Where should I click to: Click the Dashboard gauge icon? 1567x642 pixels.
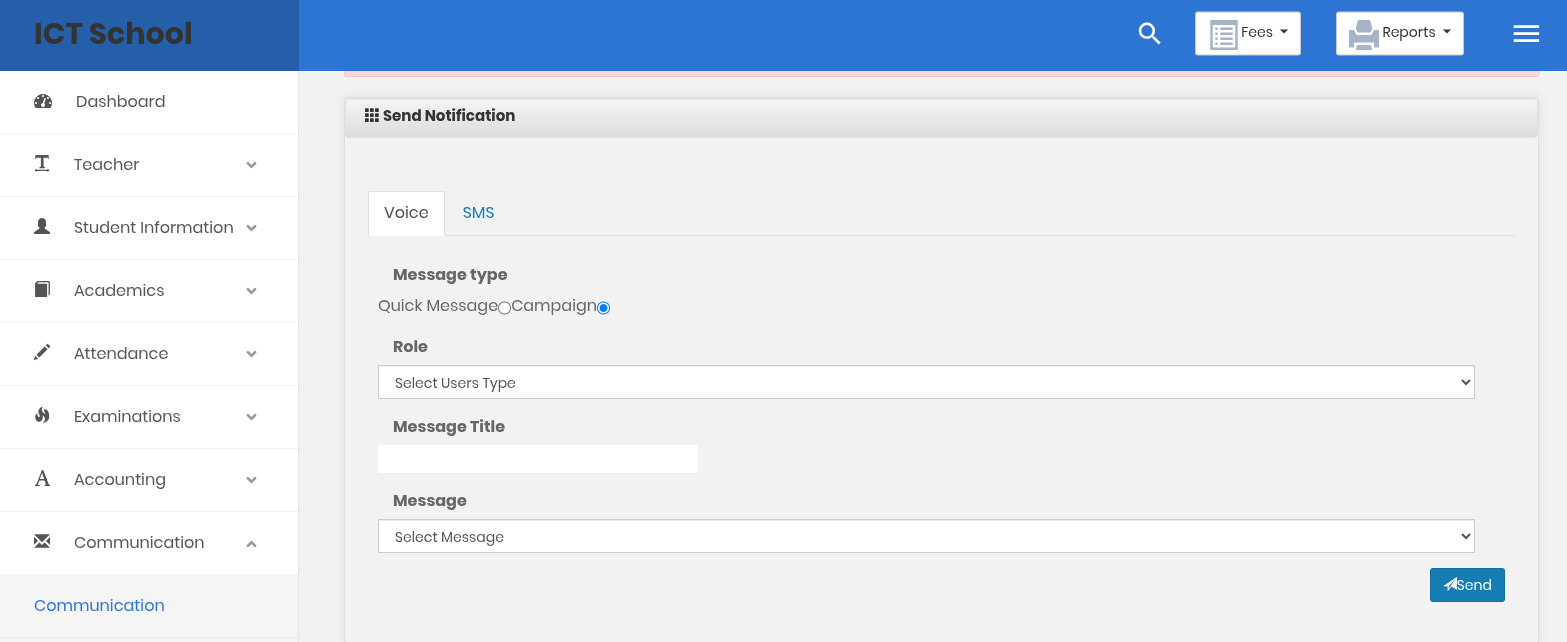pyautogui.click(x=43, y=101)
